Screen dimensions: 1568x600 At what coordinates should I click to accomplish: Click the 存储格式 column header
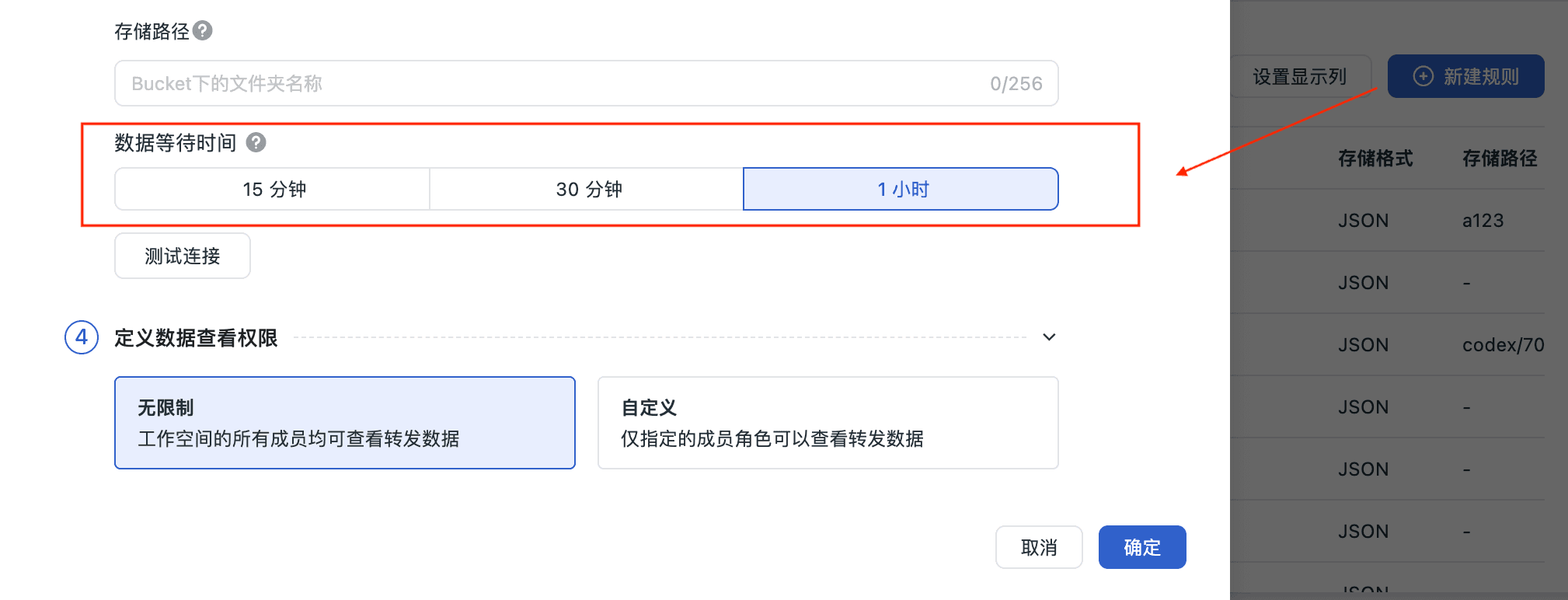point(1375,159)
